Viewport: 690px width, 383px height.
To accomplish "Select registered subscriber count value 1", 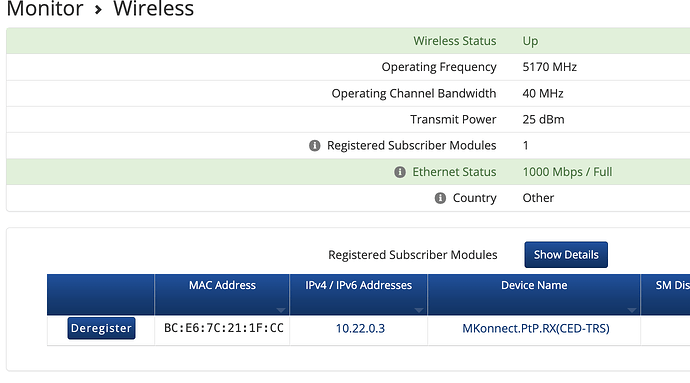I will click(x=525, y=145).
